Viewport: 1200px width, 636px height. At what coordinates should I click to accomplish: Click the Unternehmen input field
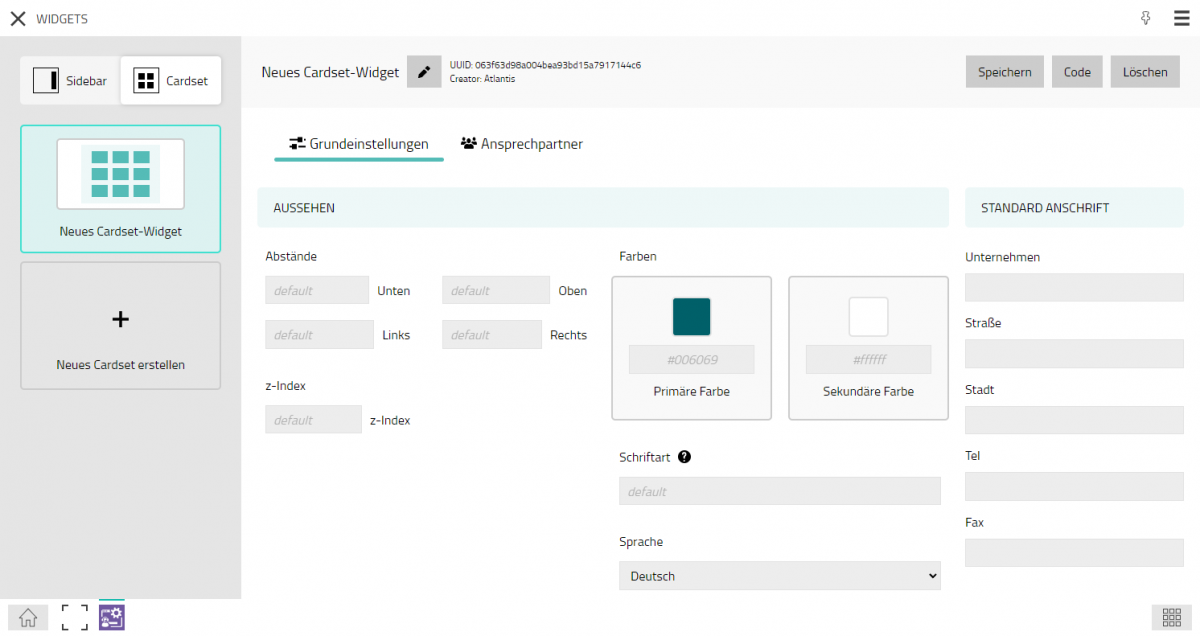[1074, 287]
